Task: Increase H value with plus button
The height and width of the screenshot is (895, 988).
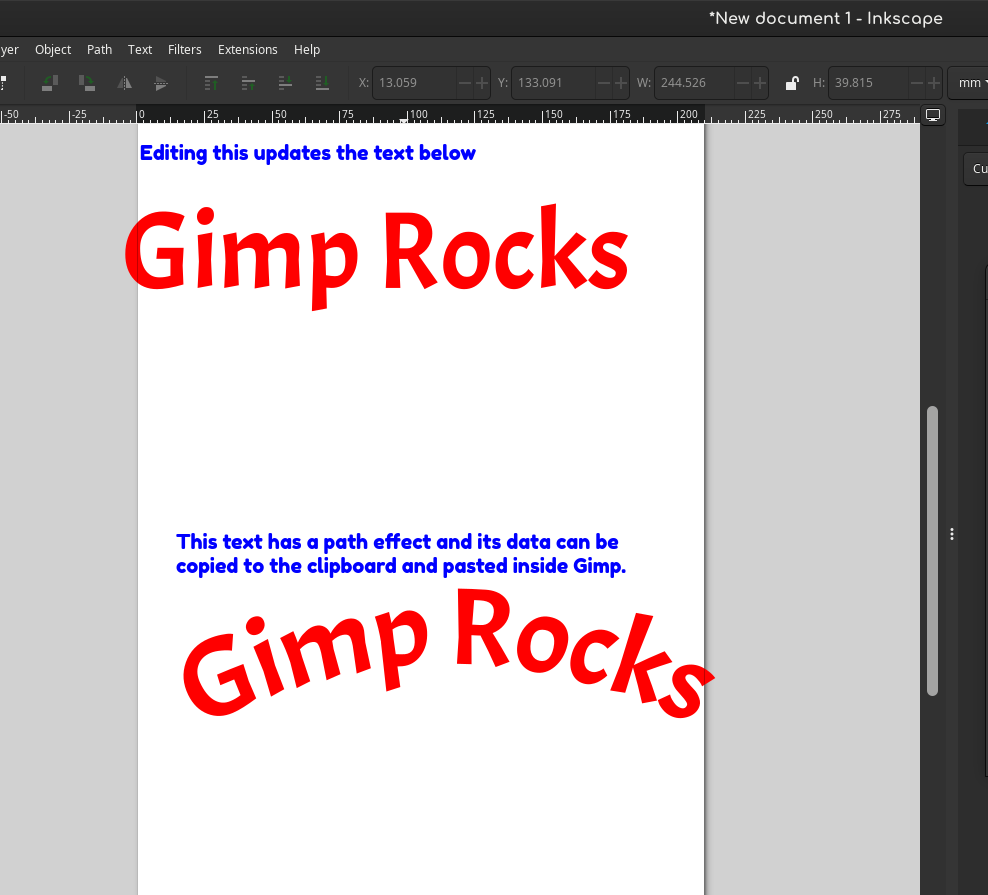Action: (934, 83)
